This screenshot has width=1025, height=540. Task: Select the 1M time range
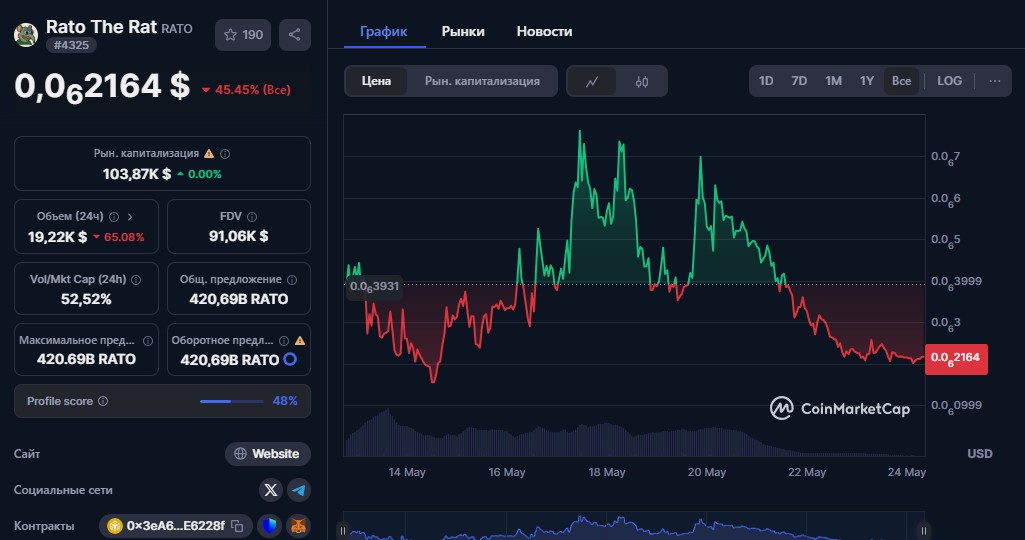pyautogui.click(x=833, y=81)
